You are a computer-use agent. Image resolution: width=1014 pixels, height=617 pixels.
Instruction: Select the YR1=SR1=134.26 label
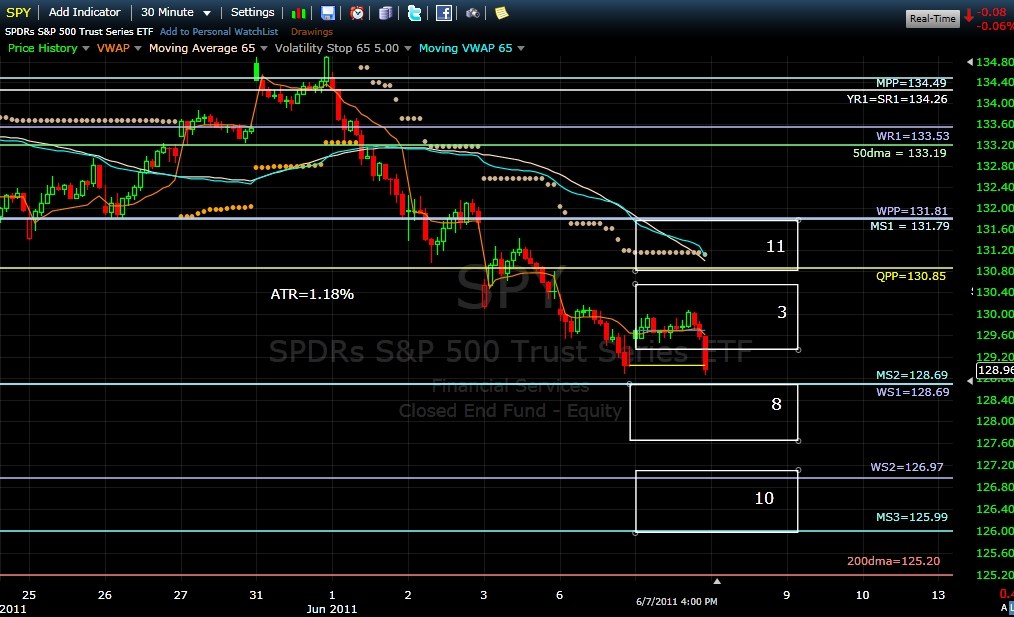pos(897,99)
